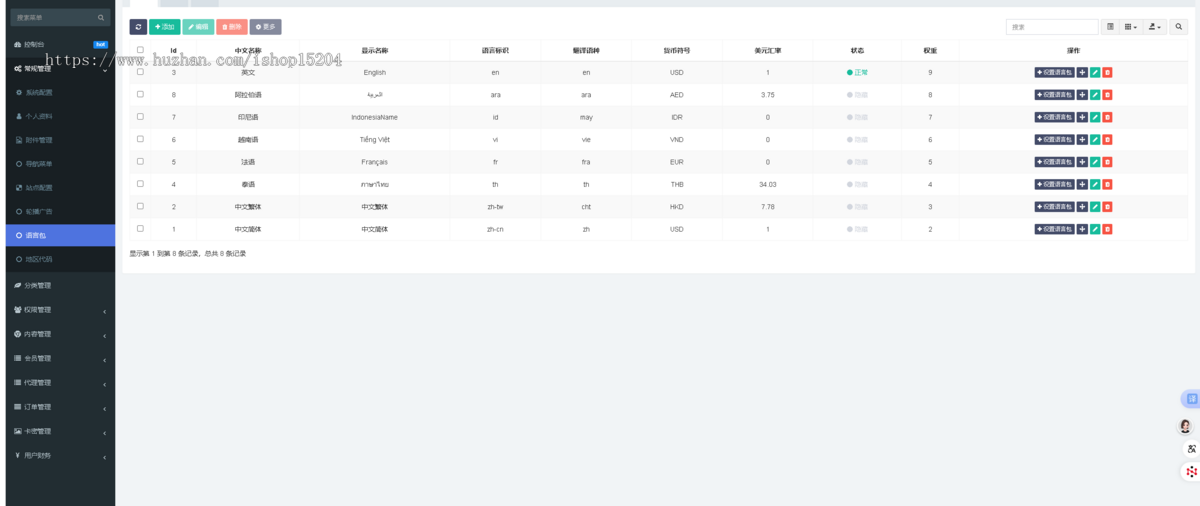Viewport: 1200px width, 506px height.
Task: Click drag-sort icon in English row
Action: [x=1082, y=73]
